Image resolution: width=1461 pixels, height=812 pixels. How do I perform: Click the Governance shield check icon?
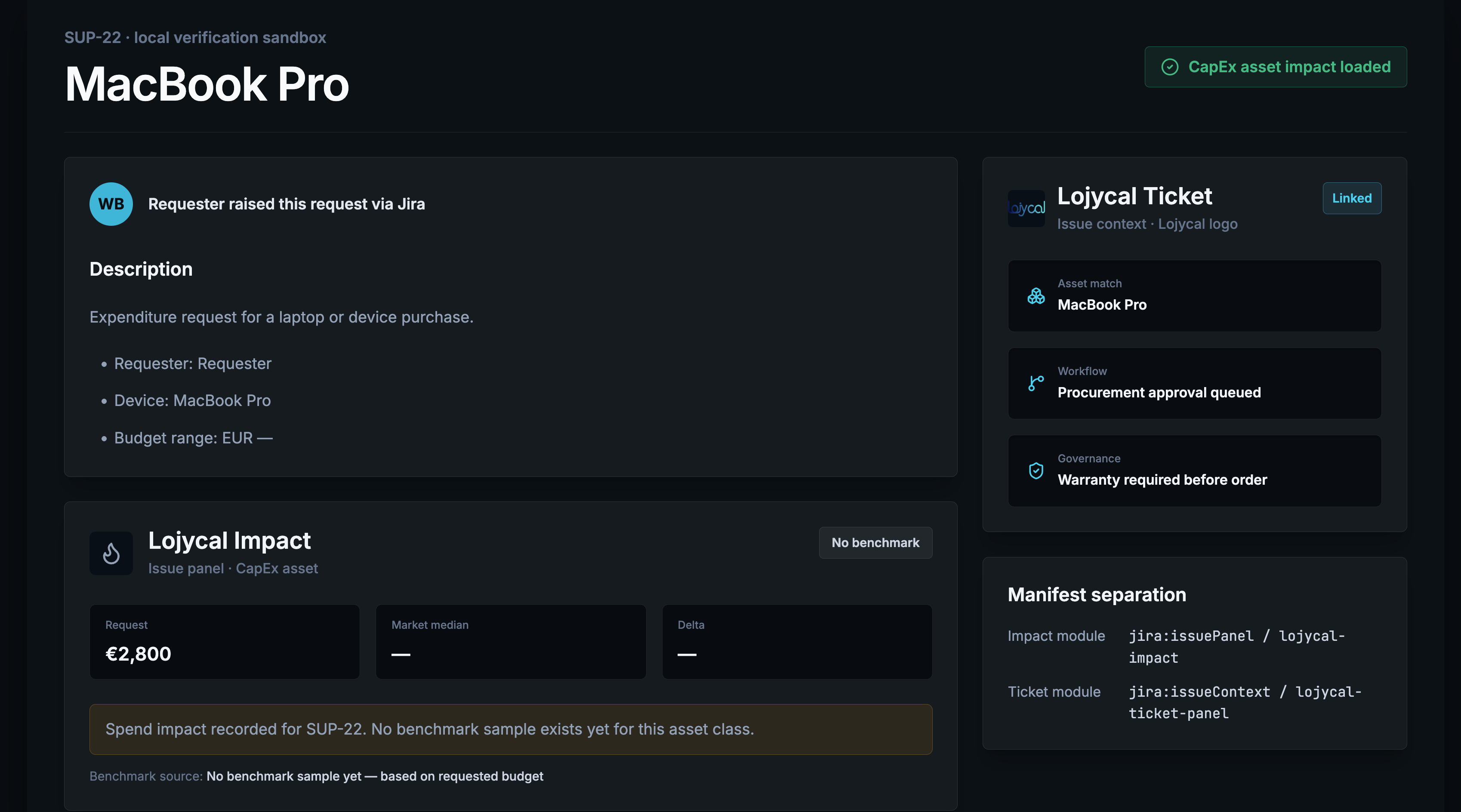1036,471
